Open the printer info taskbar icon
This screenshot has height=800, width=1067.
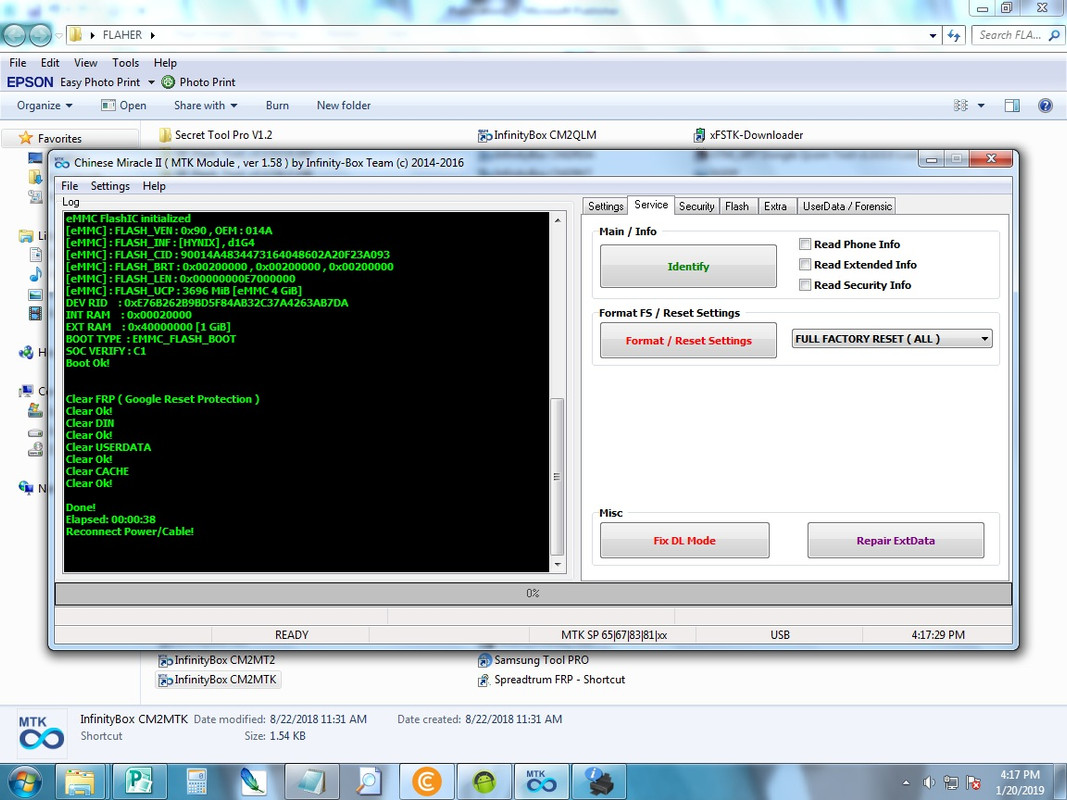tap(599, 782)
